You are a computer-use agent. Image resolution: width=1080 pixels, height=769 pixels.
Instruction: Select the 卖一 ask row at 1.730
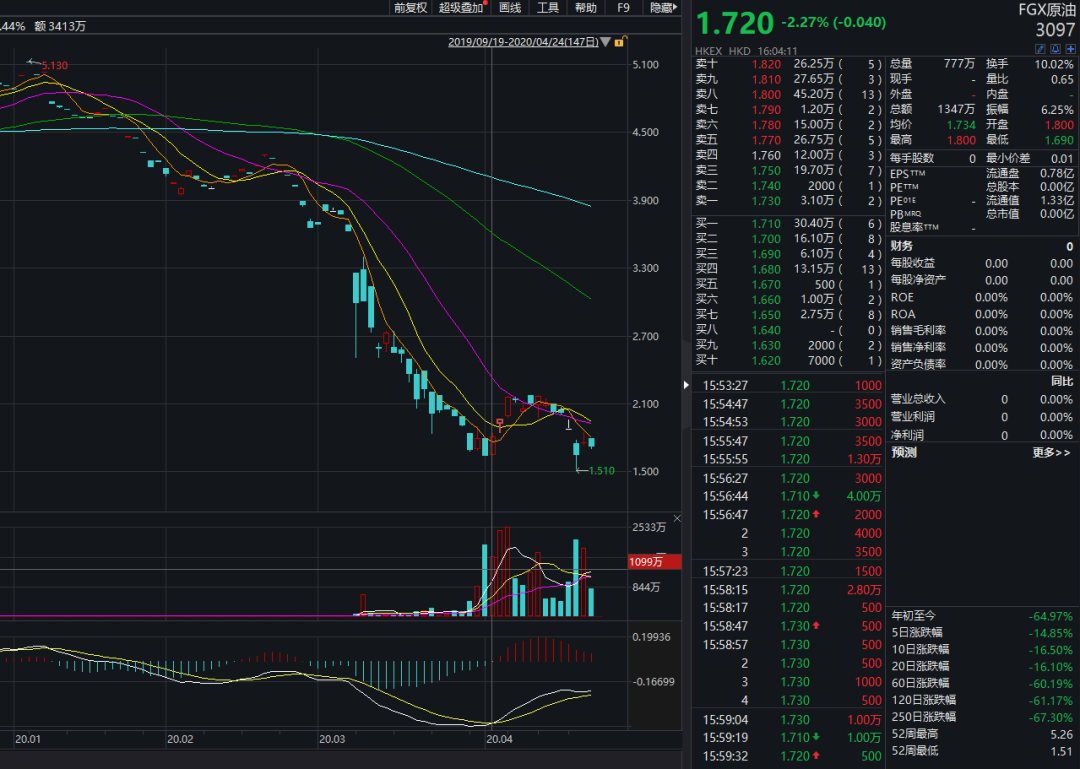coord(788,201)
